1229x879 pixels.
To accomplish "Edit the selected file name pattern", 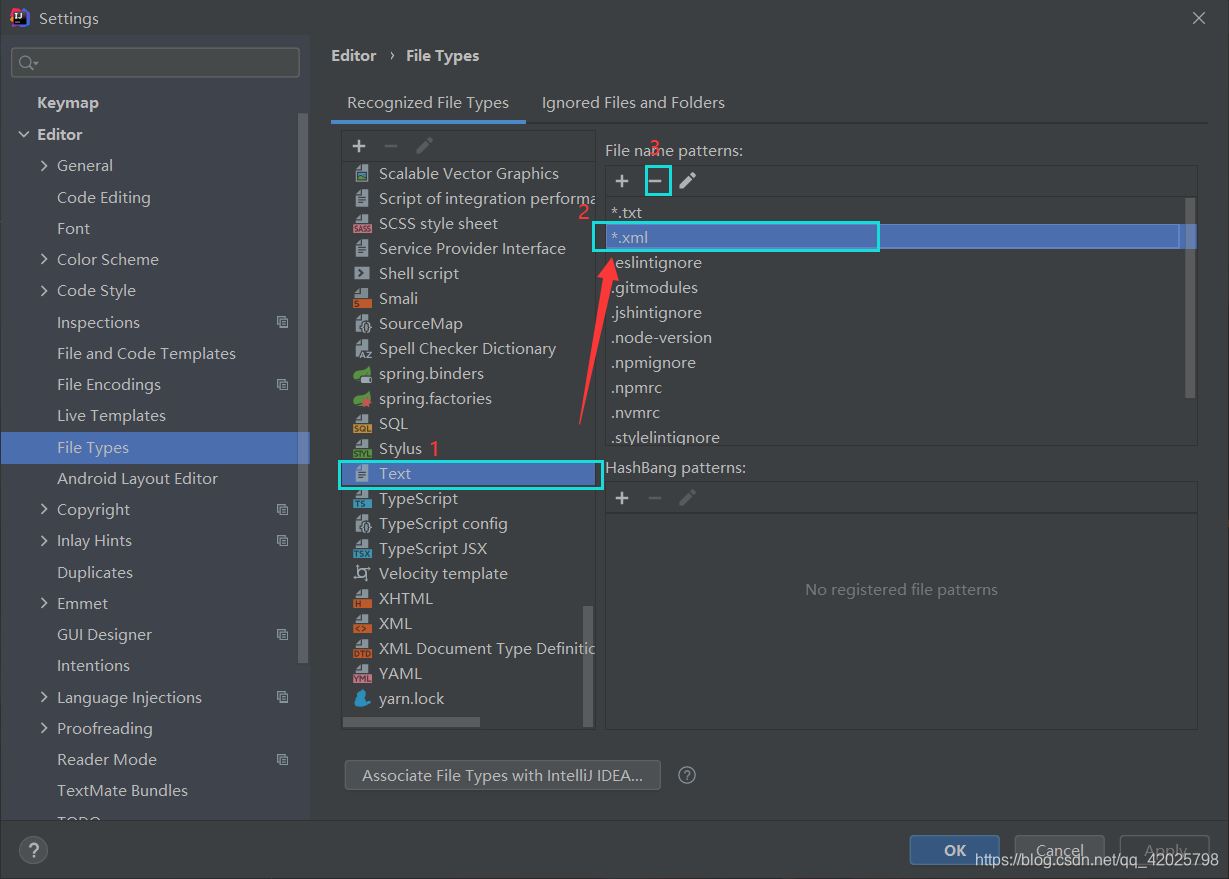I will (x=688, y=181).
